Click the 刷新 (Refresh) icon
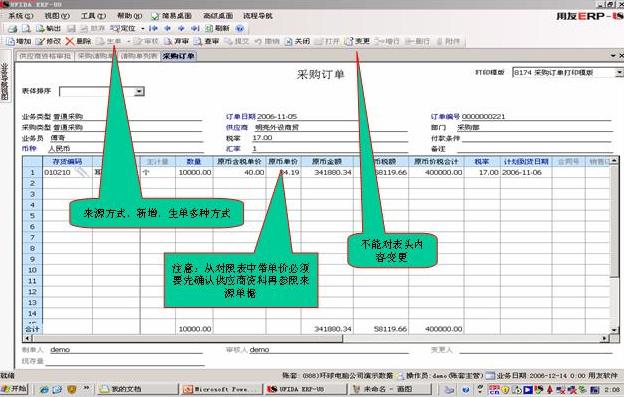 209,29
